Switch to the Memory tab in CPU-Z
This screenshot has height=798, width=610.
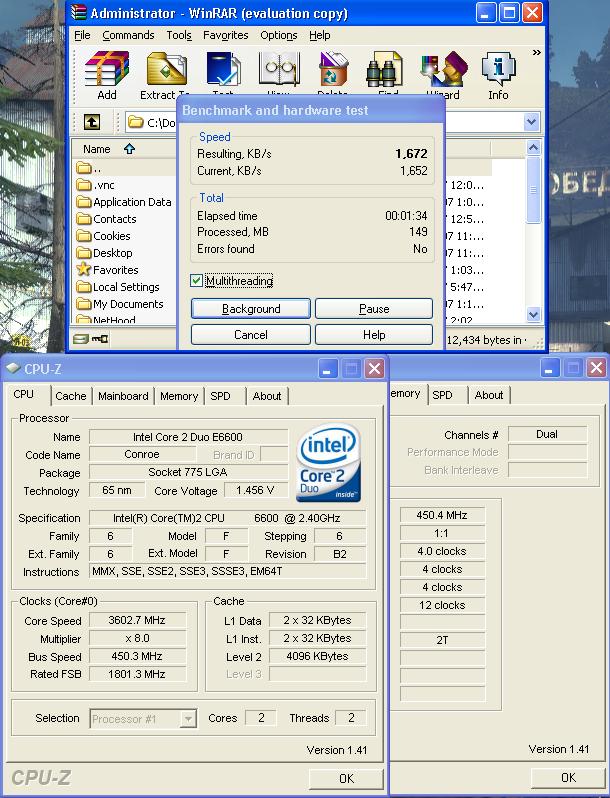coord(179,396)
